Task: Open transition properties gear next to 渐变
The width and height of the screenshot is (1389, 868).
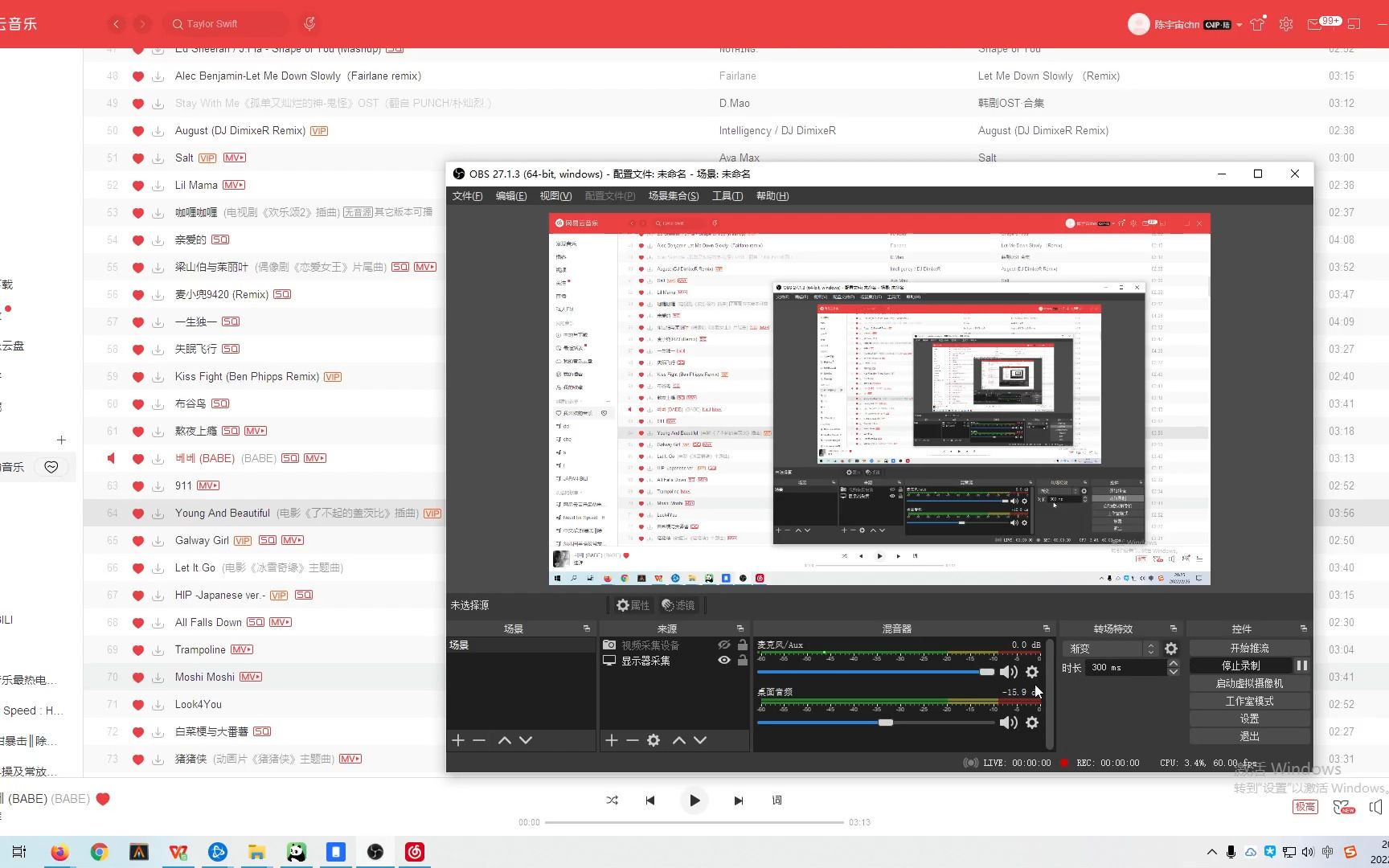Action: point(1171,649)
